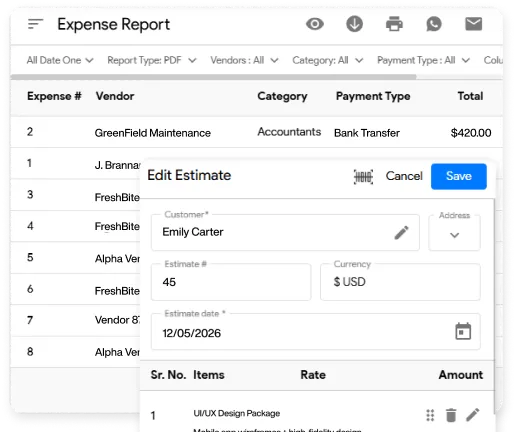This screenshot has width=516, height=432.
Task: Print the expense report
Action: coord(394,24)
